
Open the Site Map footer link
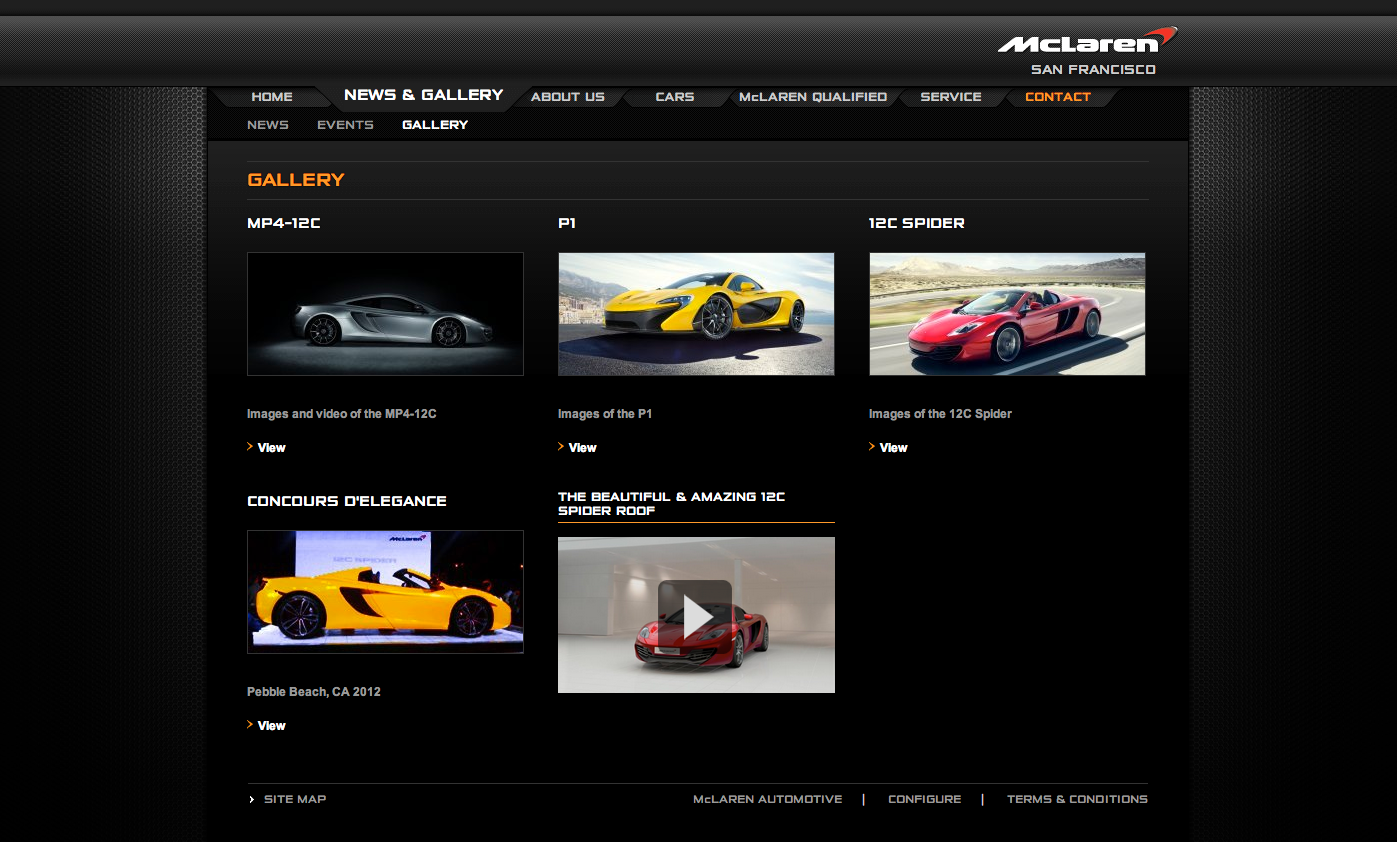pyautogui.click(x=295, y=799)
